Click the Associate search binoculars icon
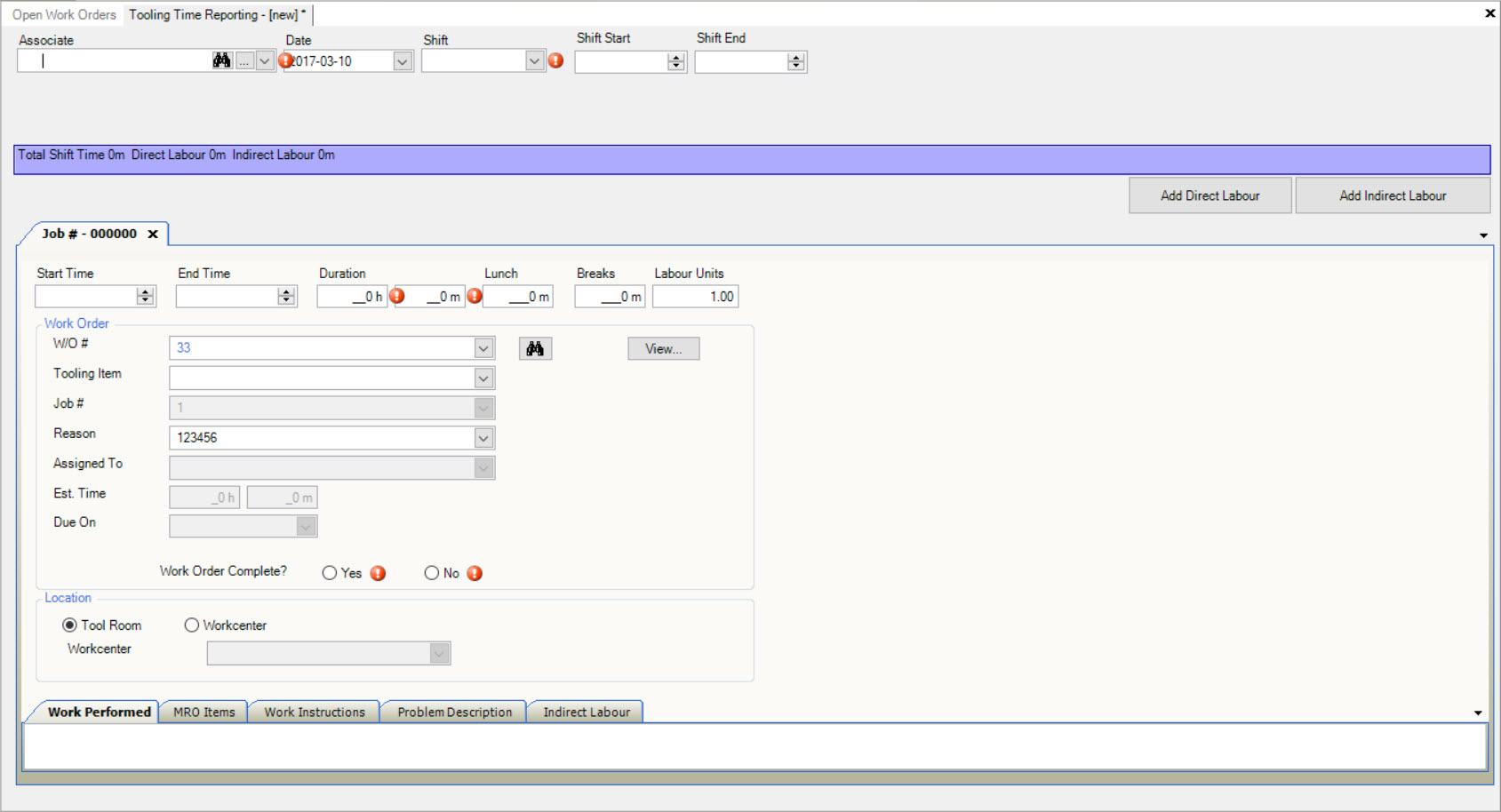Viewport: 1501px width, 812px height. [221, 60]
